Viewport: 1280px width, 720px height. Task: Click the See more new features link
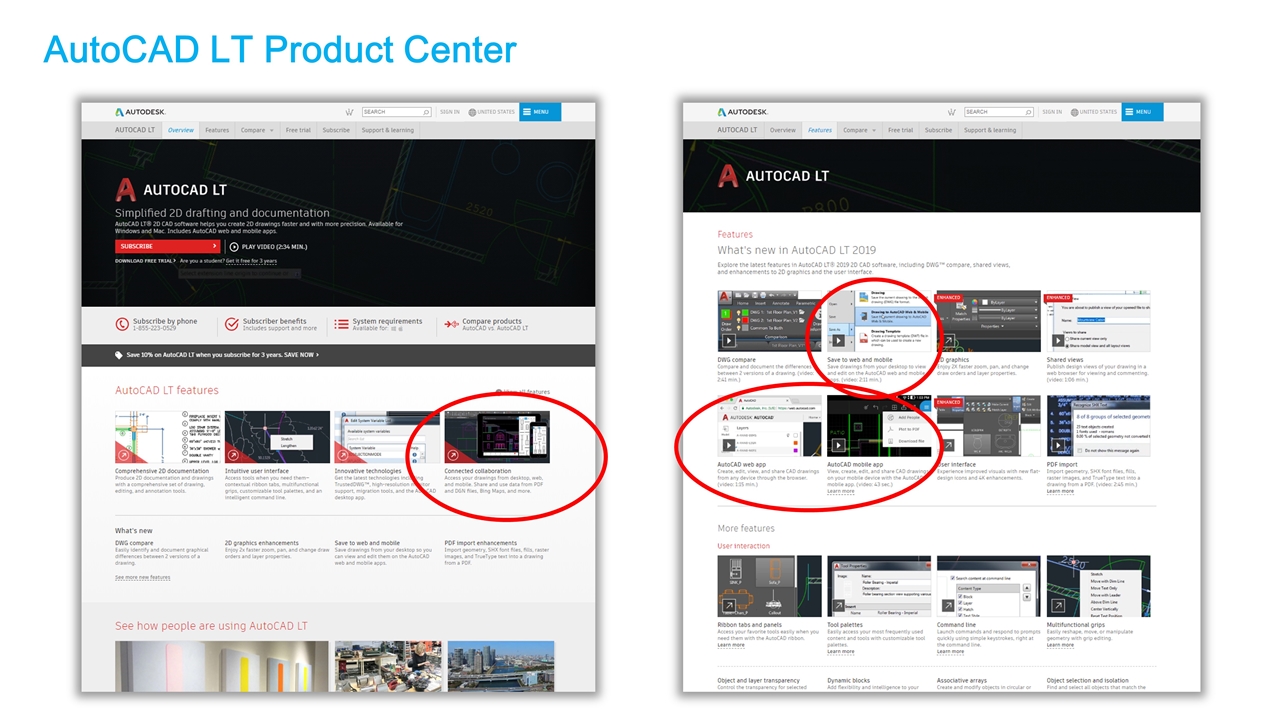(x=142, y=577)
